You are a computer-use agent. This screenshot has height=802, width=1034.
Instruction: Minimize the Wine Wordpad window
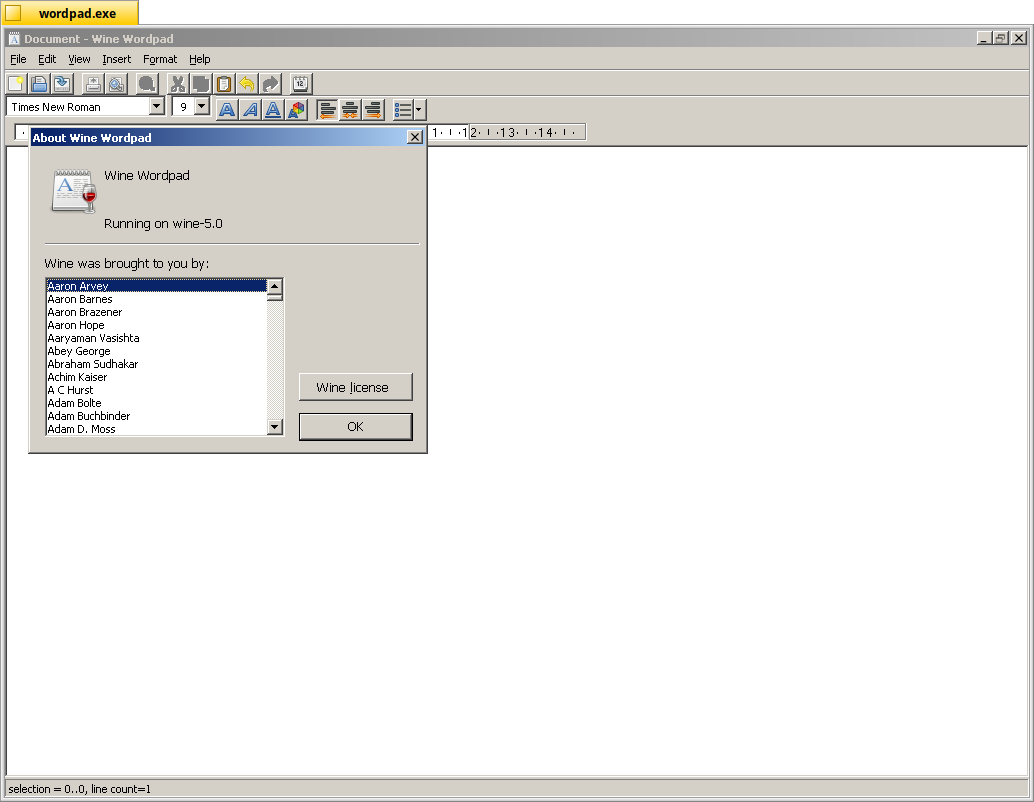click(x=984, y=38)
